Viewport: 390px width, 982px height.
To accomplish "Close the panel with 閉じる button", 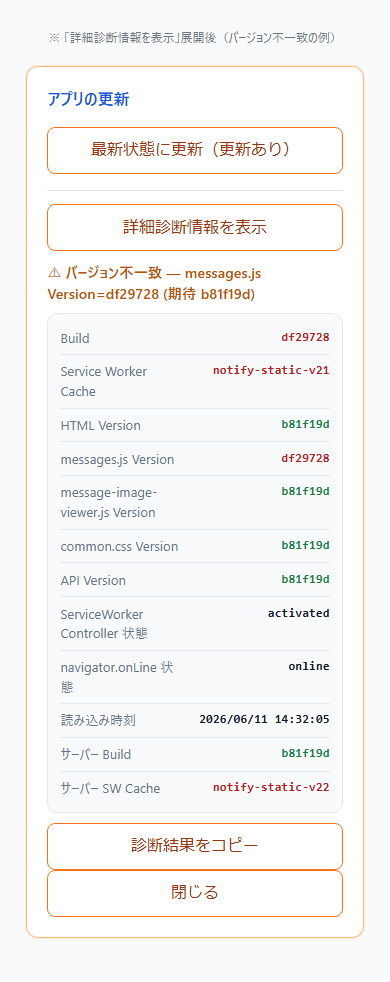I will pyautogui.click(x=195, y=893).
